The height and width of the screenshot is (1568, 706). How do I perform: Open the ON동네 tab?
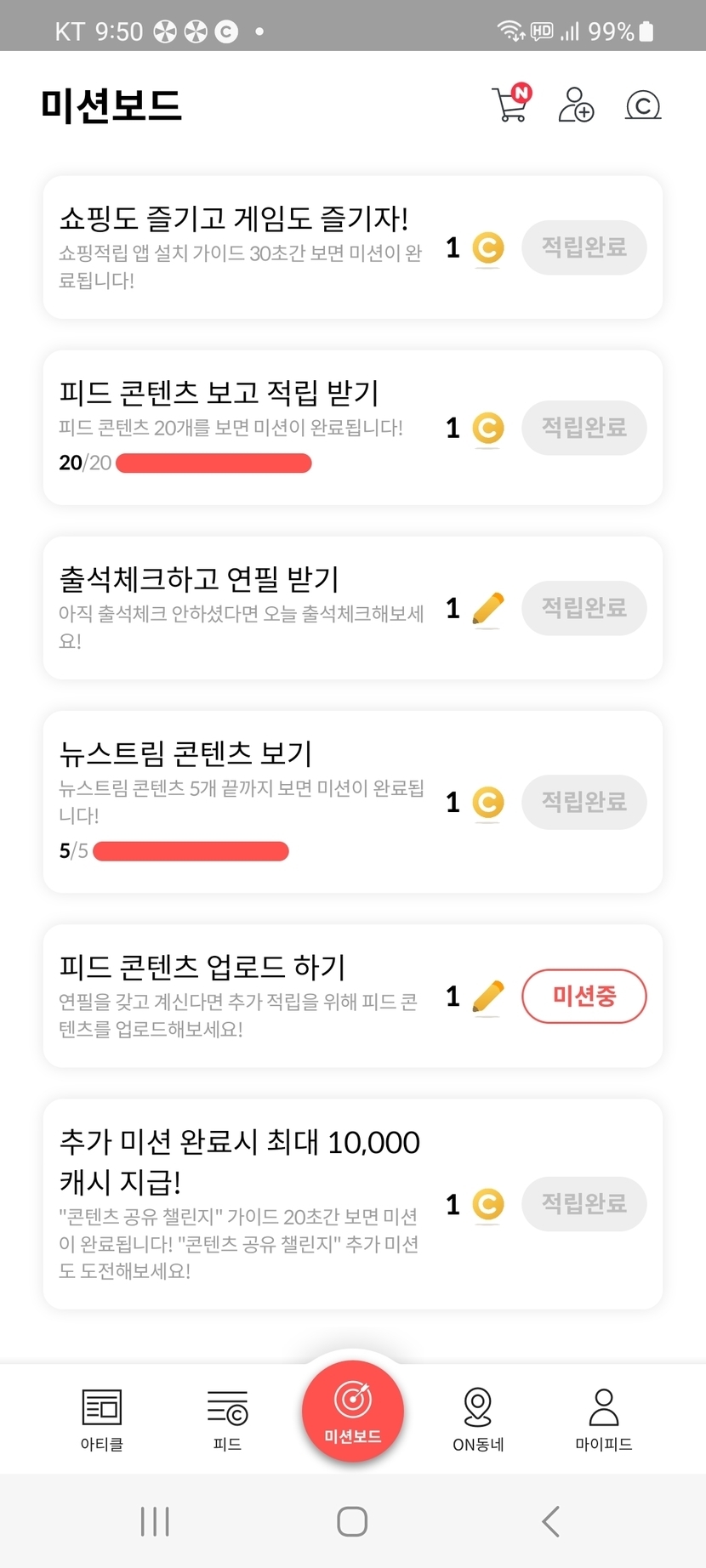tap(478, 1419)
